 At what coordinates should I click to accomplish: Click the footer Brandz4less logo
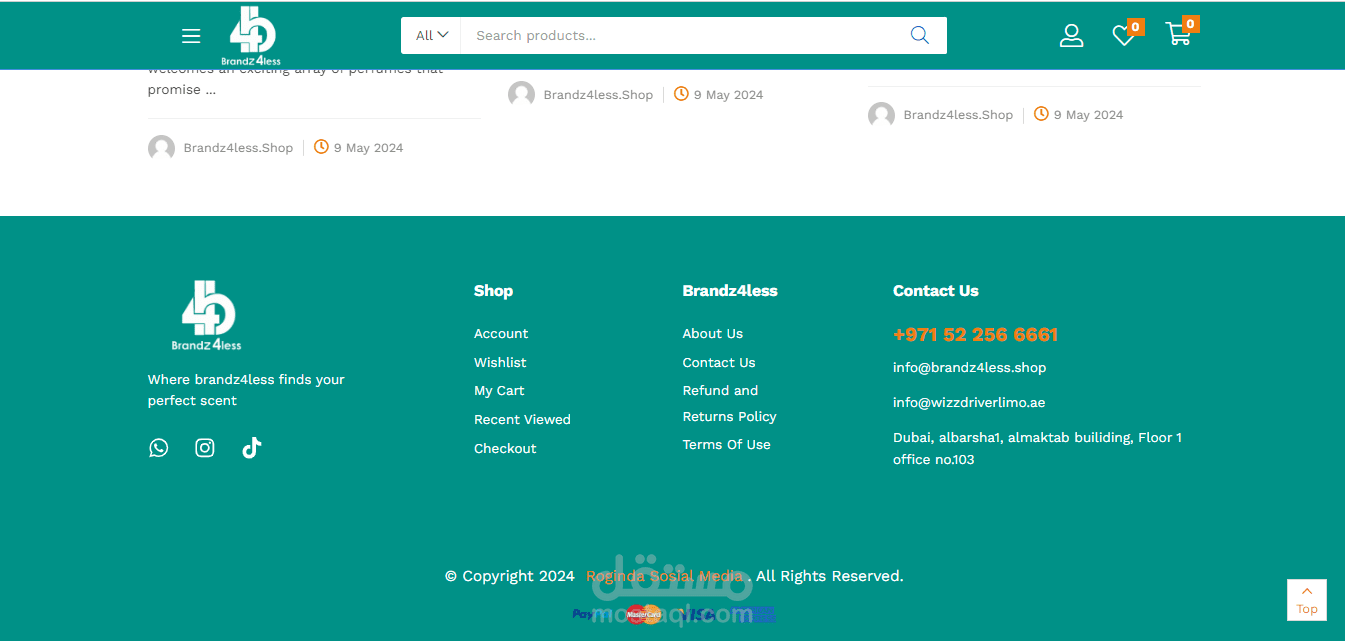pos(207,315)
